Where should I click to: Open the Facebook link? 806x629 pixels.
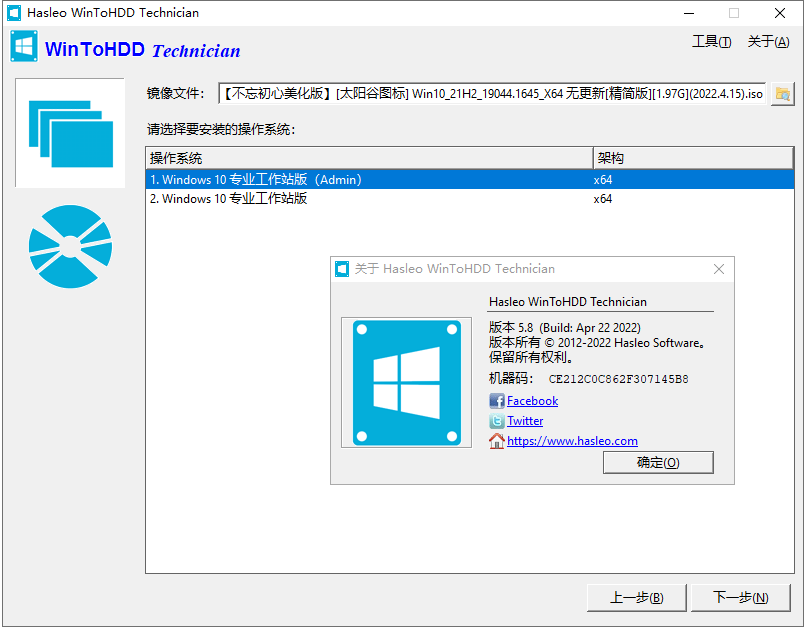click(532, 401)
